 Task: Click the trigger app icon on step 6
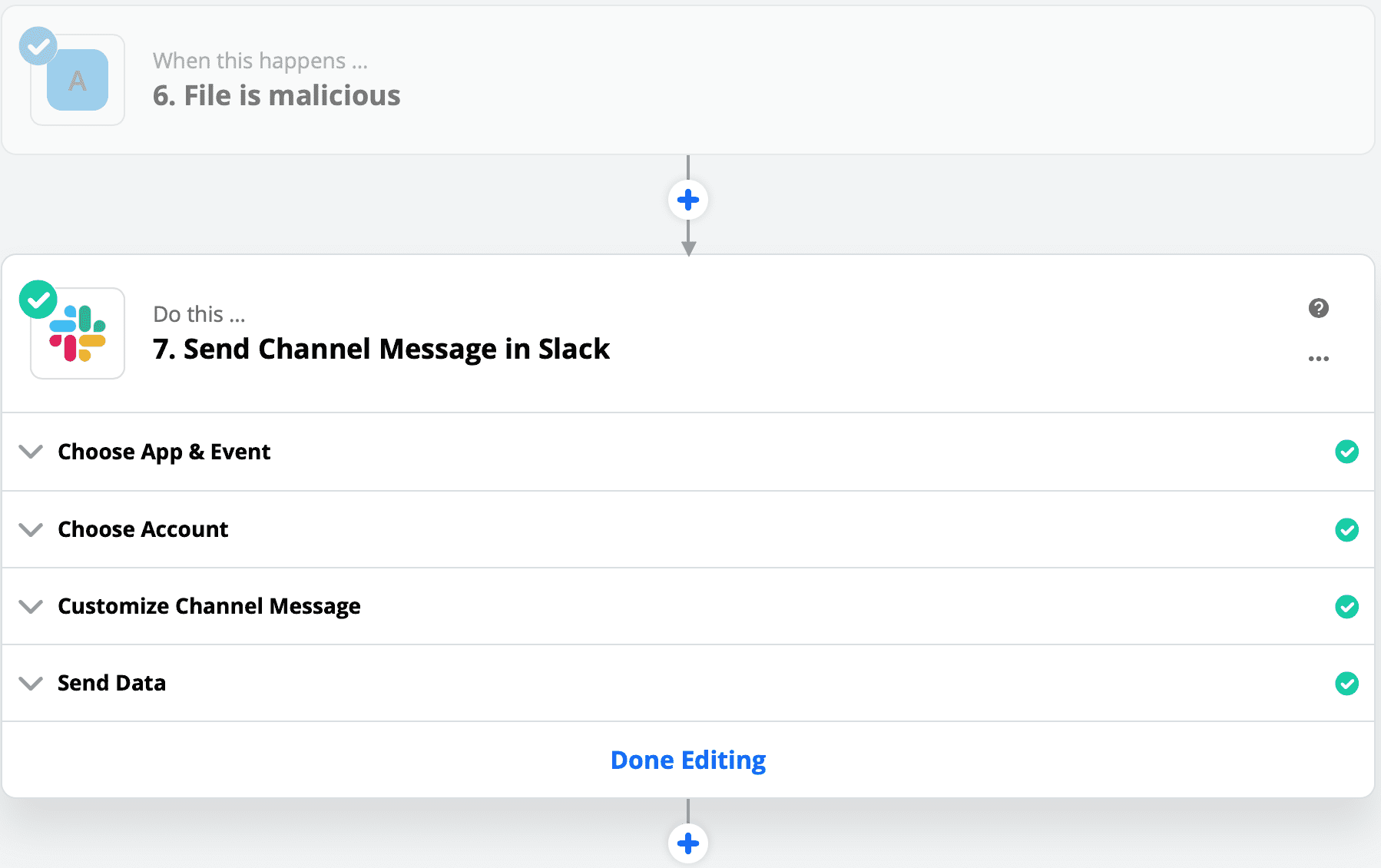pyautogui.click(x=77, y=79)
